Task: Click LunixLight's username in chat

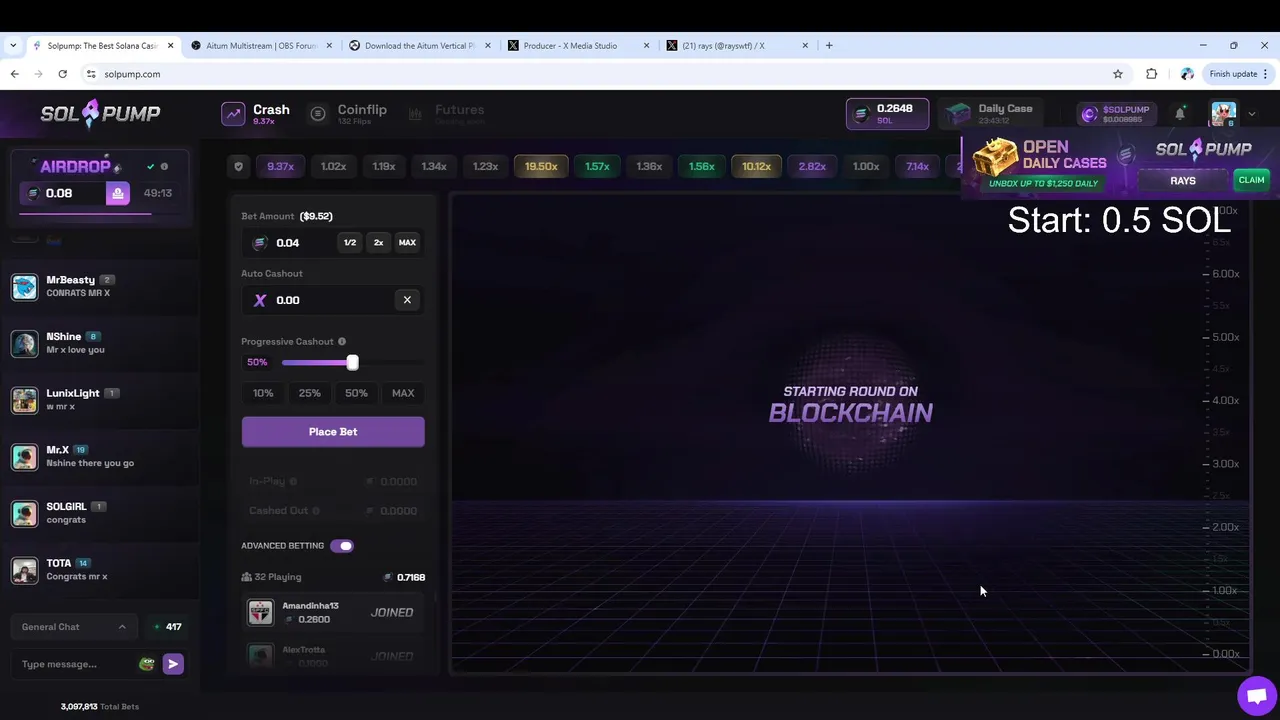Action: (73, 393)
